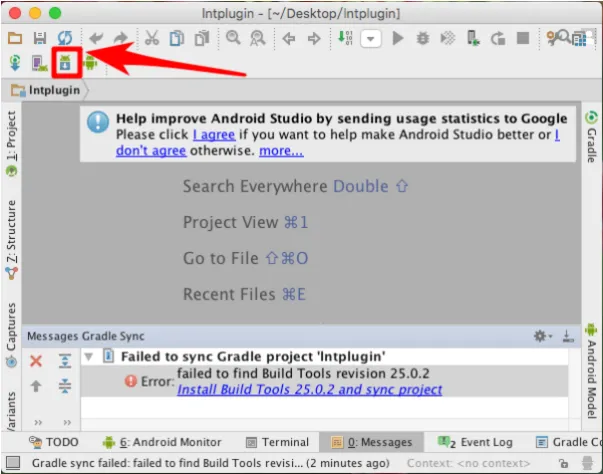Viewport: 603px width, 474px height.
Task: Click the Rerun icon beside Stop
Action: [498, 38]
